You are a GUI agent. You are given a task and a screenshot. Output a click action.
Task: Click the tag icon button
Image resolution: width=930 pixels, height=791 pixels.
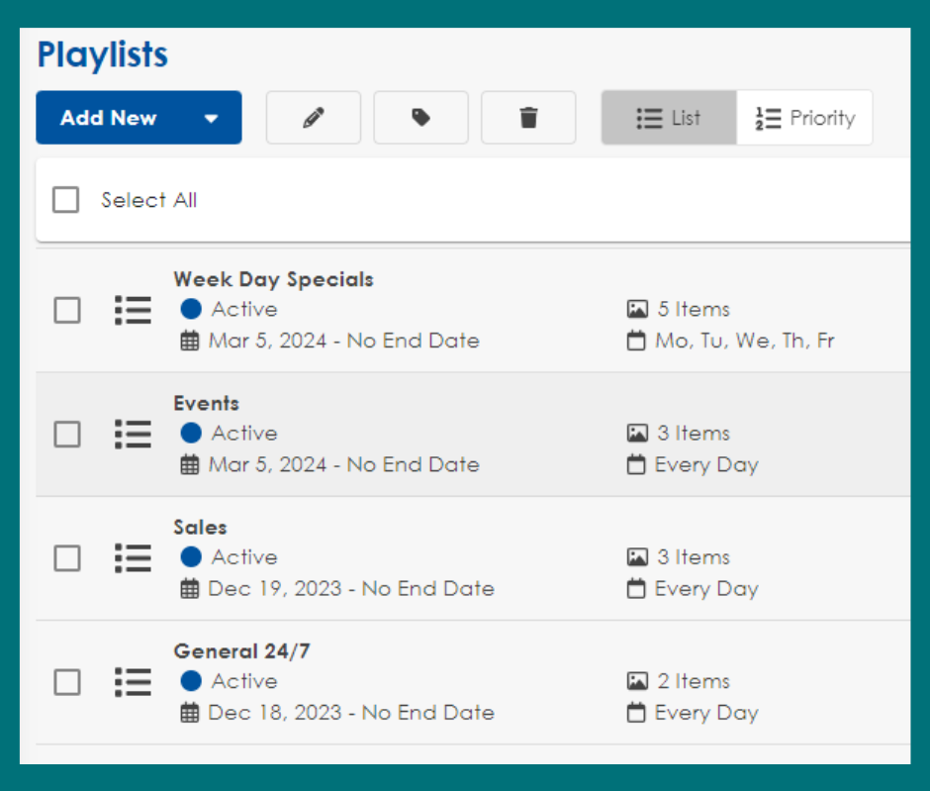[x=421, y=118]
